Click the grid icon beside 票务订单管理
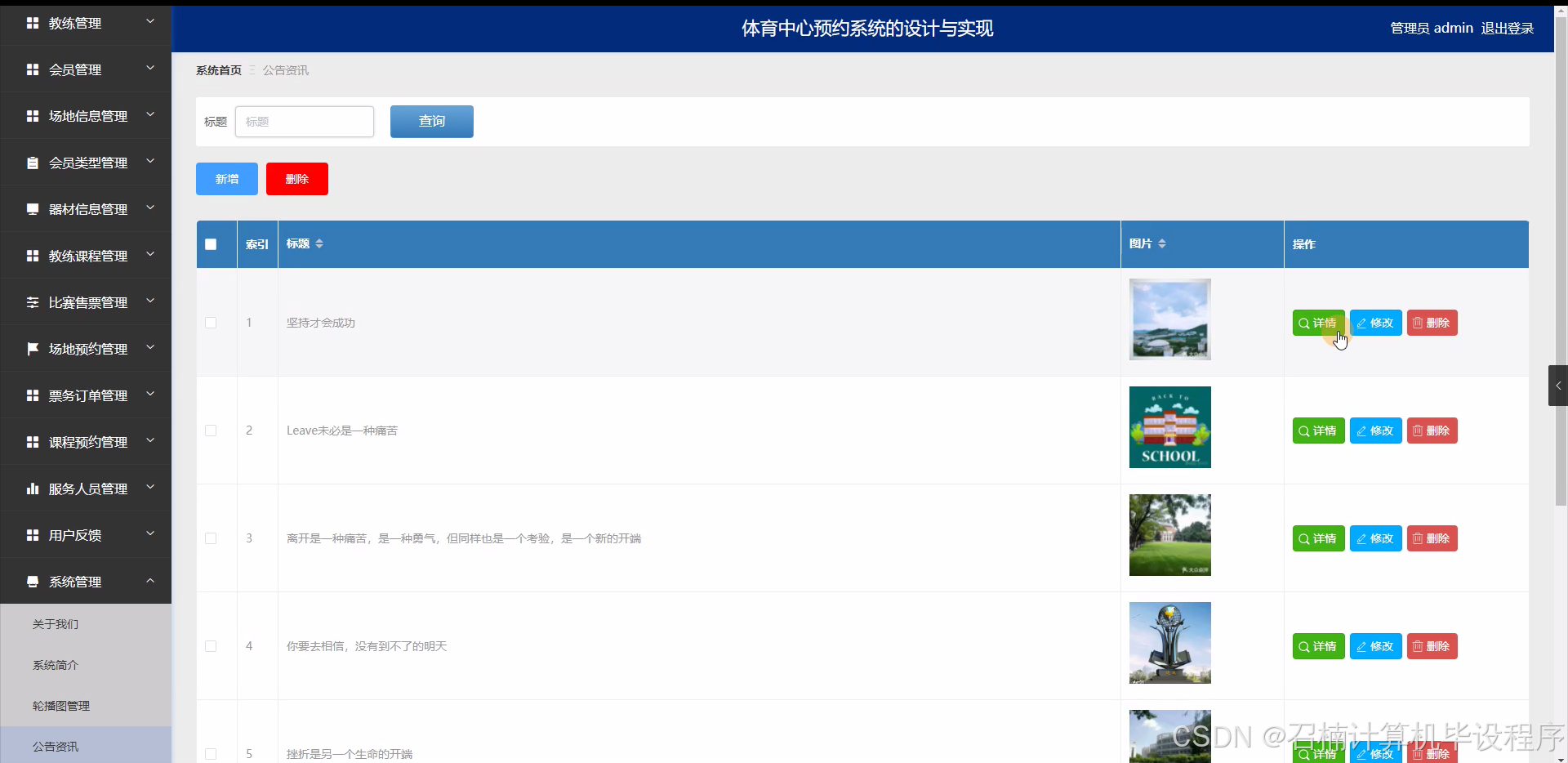Viewport: 1568px width, 763px height. click(x=33, y=395)
